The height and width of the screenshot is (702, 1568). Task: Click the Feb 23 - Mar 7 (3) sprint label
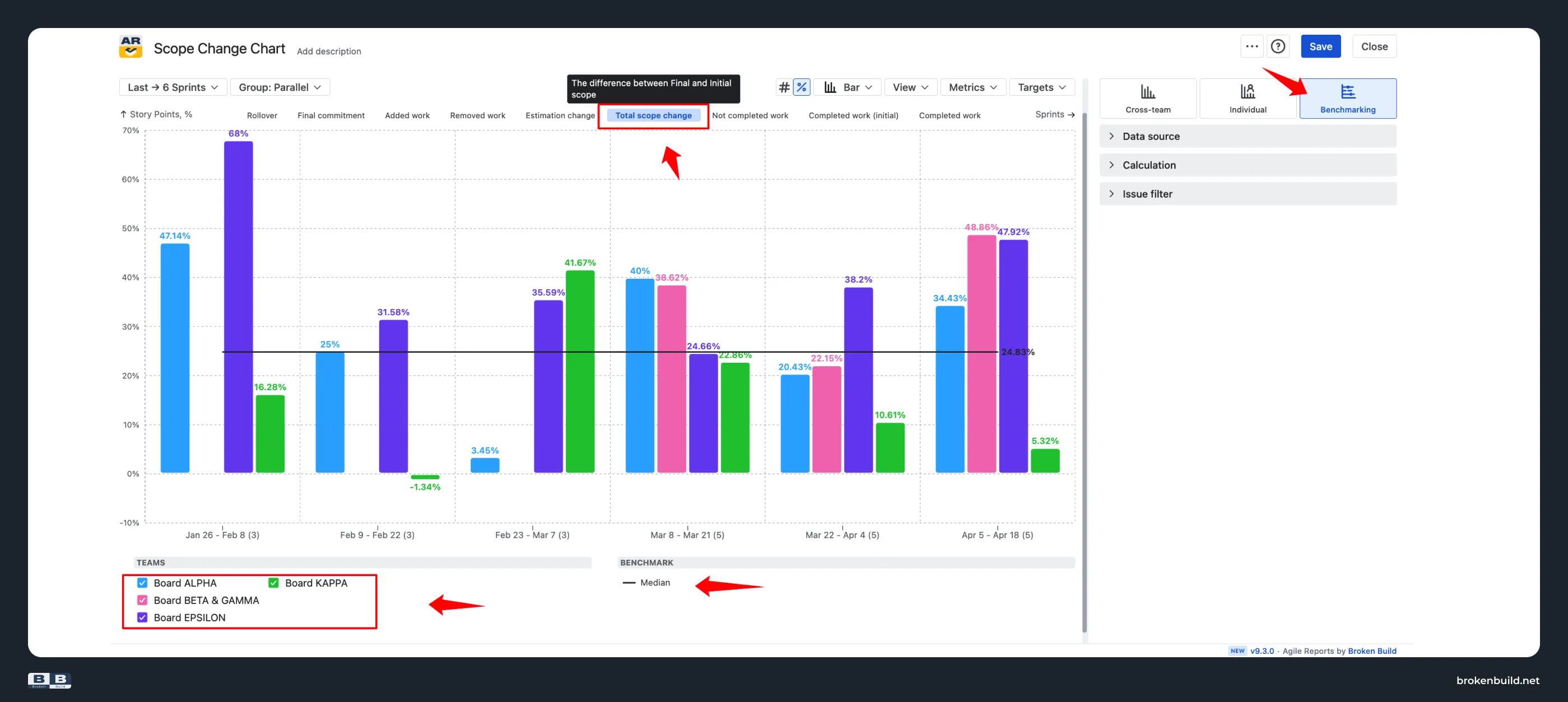click(532, 535)
